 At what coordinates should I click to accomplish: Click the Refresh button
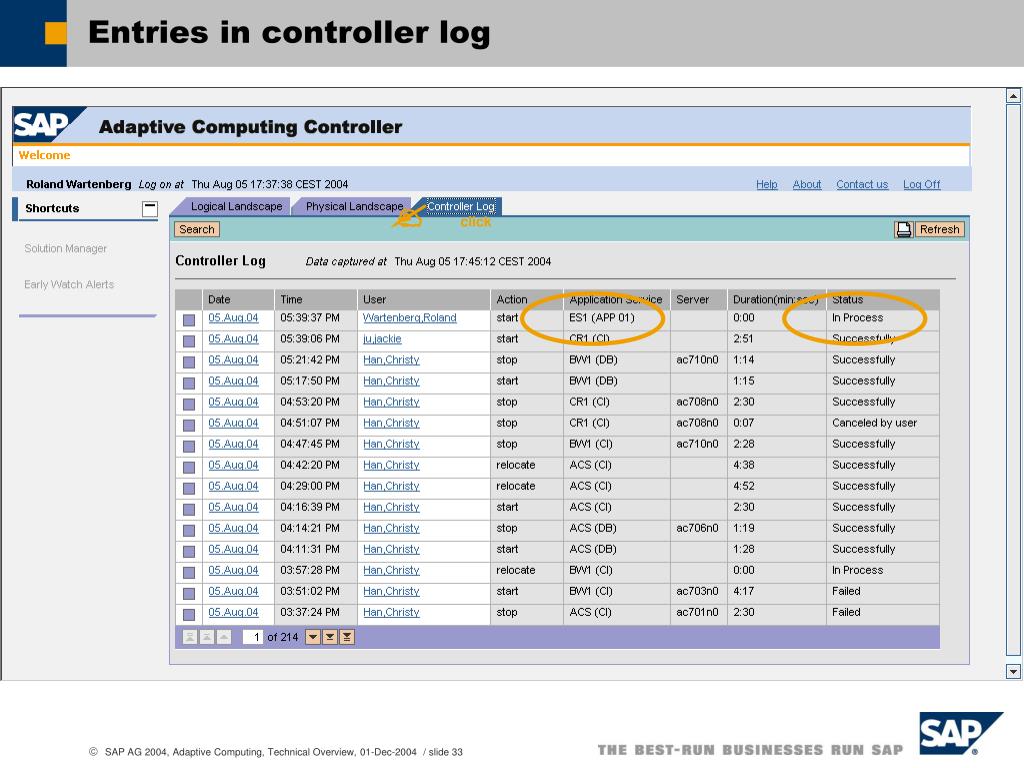tap(939, 229)
